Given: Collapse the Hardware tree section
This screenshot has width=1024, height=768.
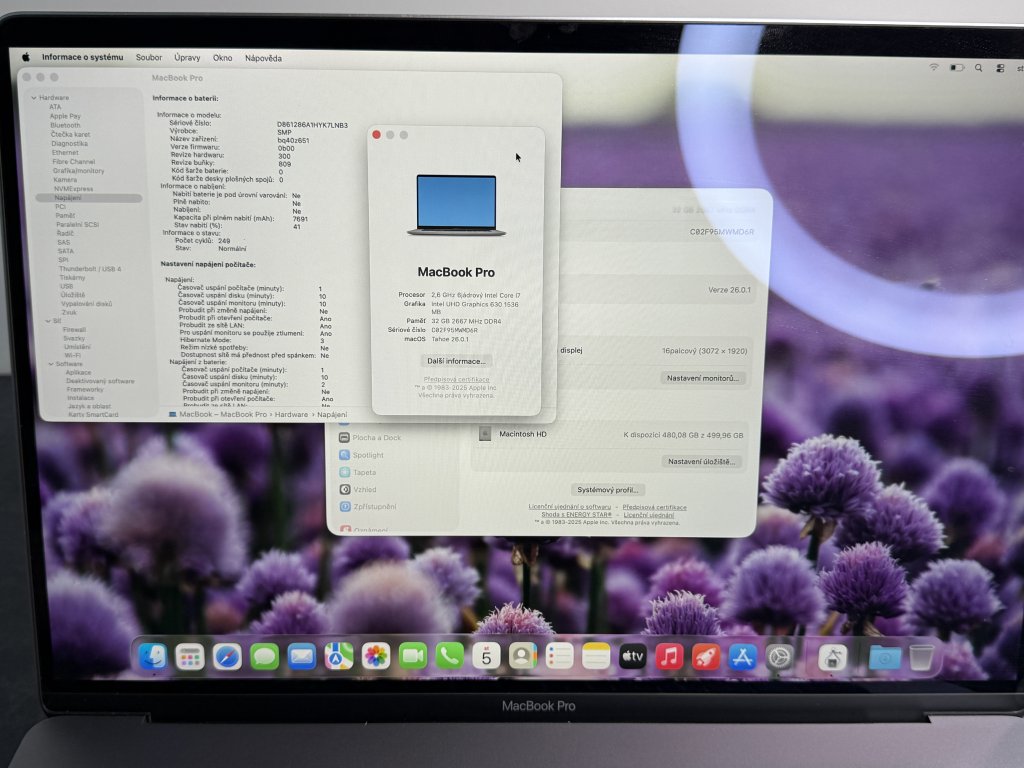Looking at the screenshot, I should pyautogui.click(x=33, y=98).
